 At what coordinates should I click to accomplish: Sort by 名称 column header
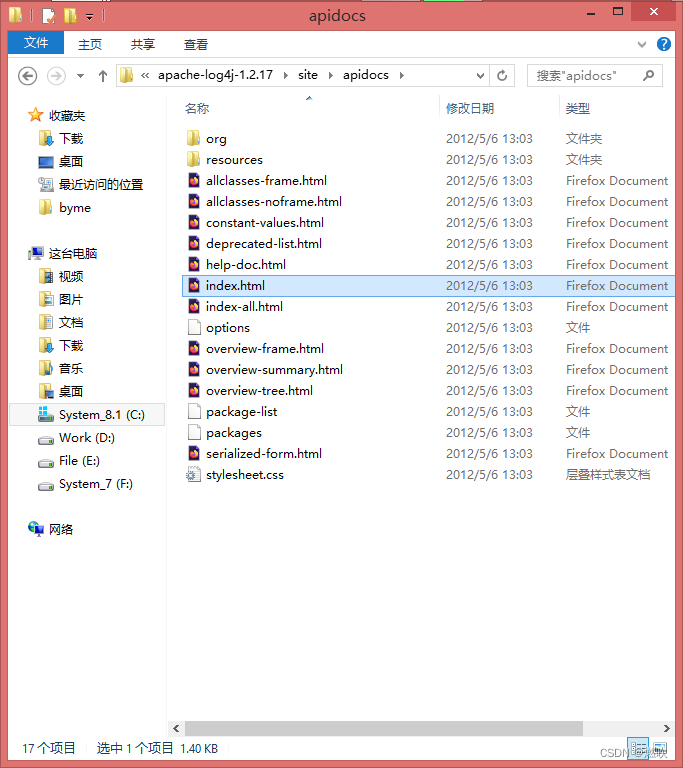197,108
